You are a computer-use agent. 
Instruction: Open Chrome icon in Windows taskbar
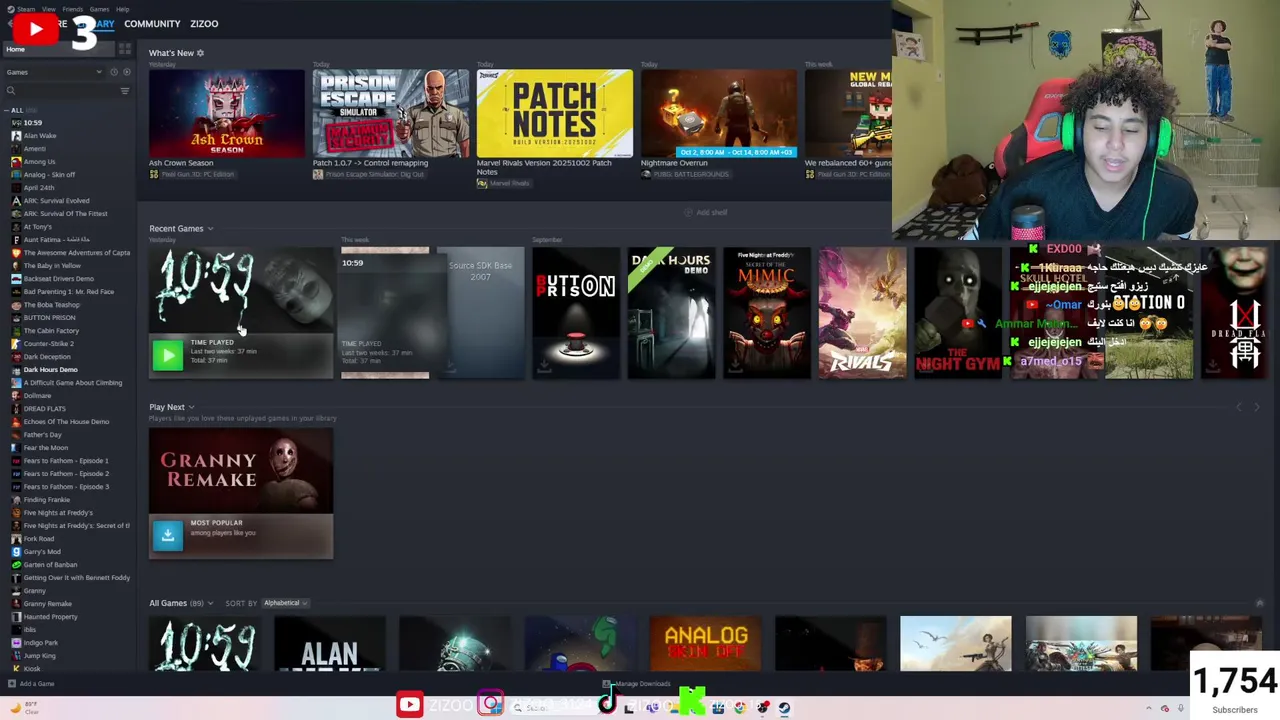point(740,708)
